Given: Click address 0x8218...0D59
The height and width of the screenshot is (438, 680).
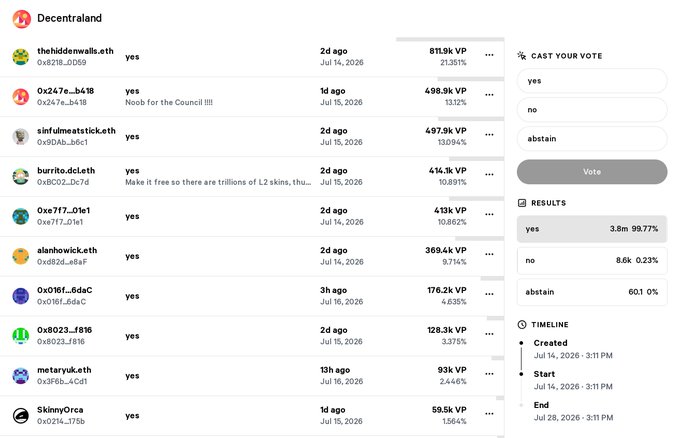Looking at the screenshot, I should (62, 62).
